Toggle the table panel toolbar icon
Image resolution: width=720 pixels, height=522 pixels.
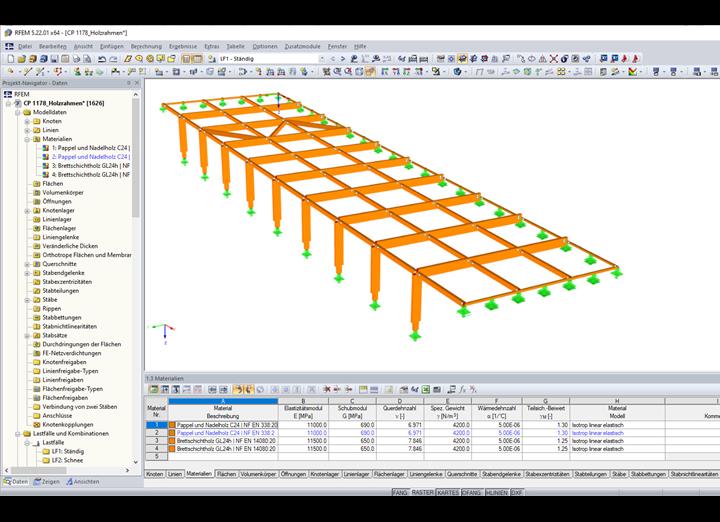197,59
